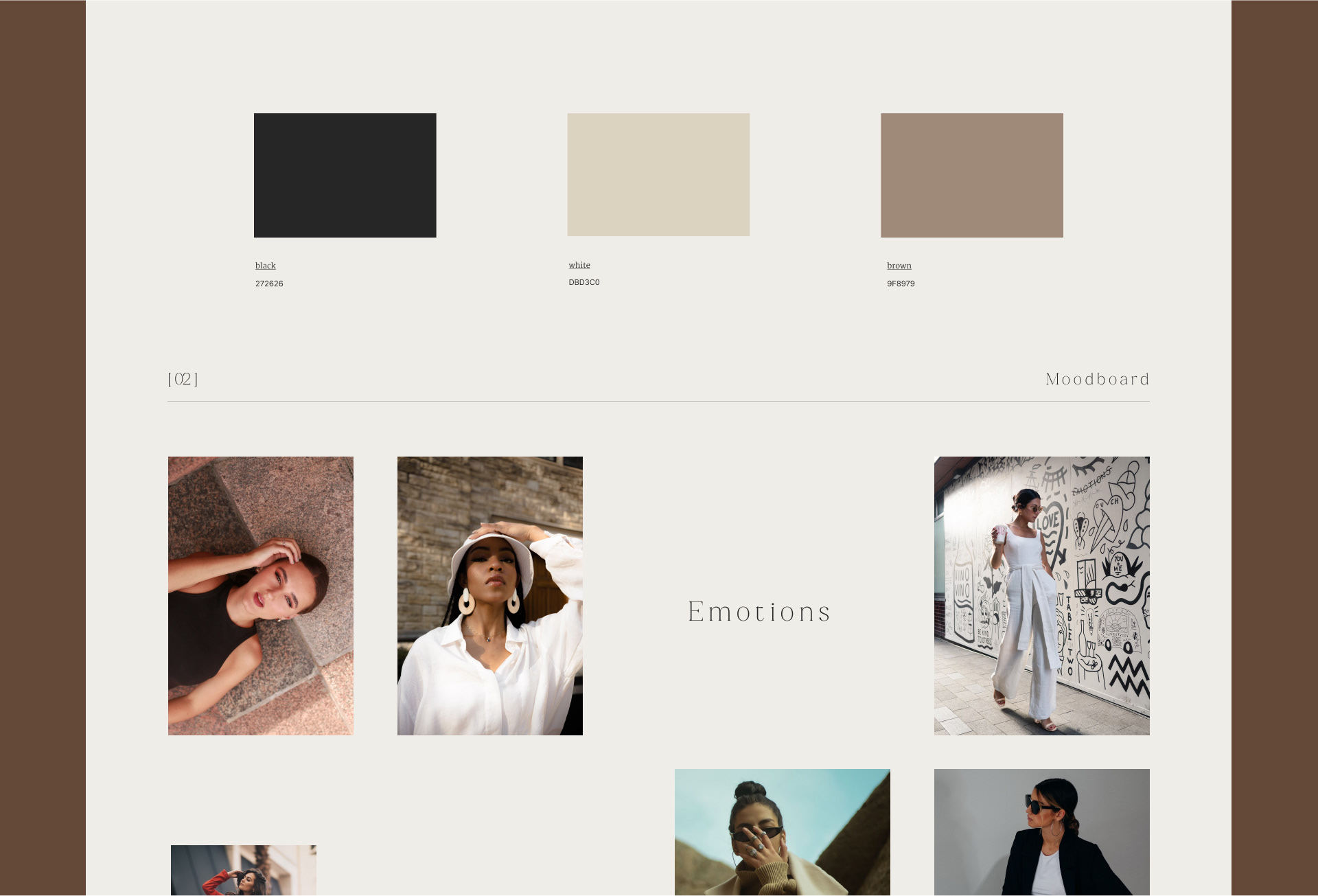Open the underlined 'brown' color link
This screenshot has height=896, width=1318.
(899, 266)
